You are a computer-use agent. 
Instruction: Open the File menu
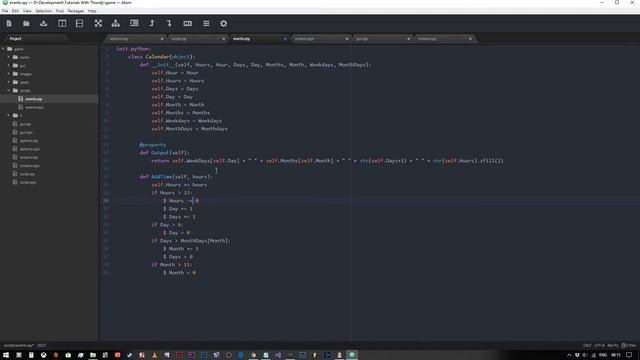point(5,11)
